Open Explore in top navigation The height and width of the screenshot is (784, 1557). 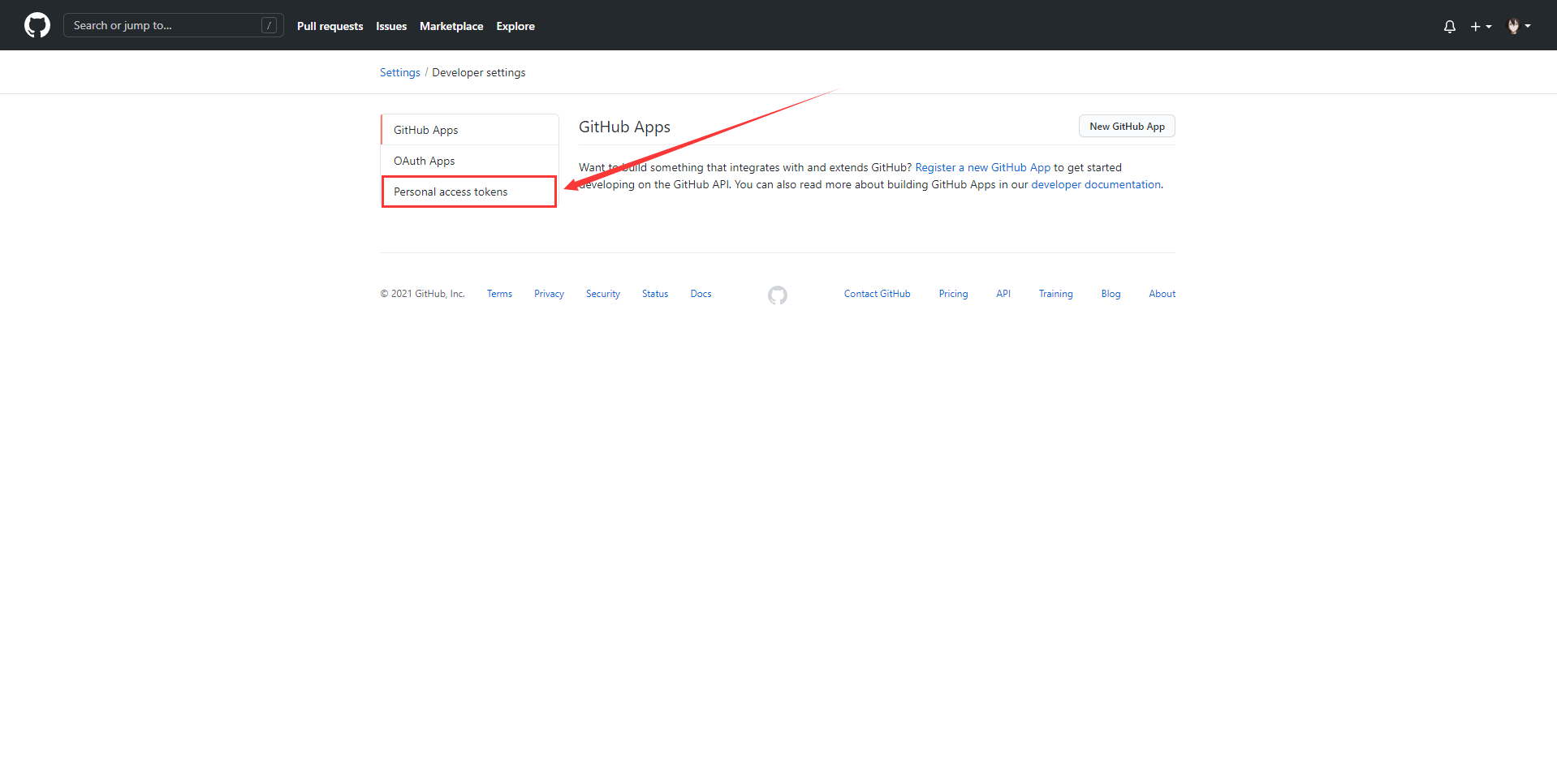tap(515, 26)
